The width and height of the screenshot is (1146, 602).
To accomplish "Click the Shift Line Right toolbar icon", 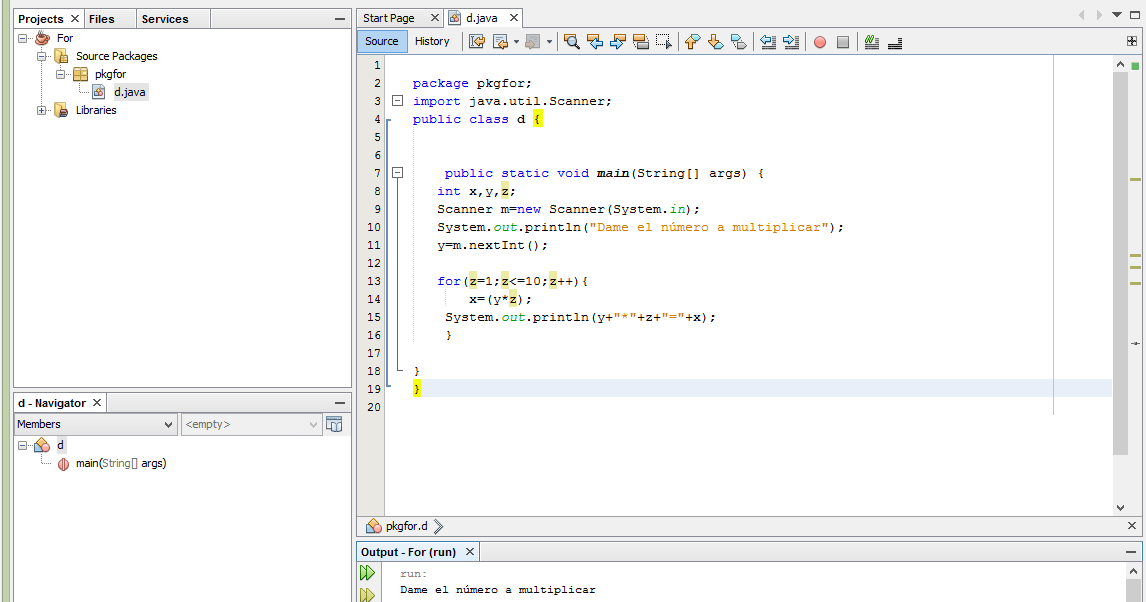I will (x=791, y=42).
